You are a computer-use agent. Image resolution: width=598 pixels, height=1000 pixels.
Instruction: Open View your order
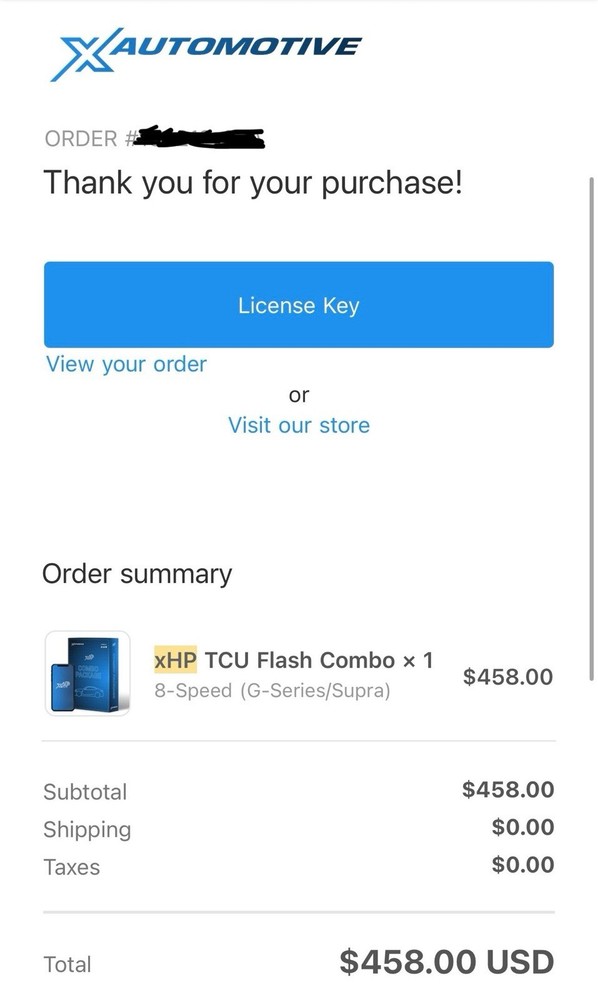(x=125, y=364)
